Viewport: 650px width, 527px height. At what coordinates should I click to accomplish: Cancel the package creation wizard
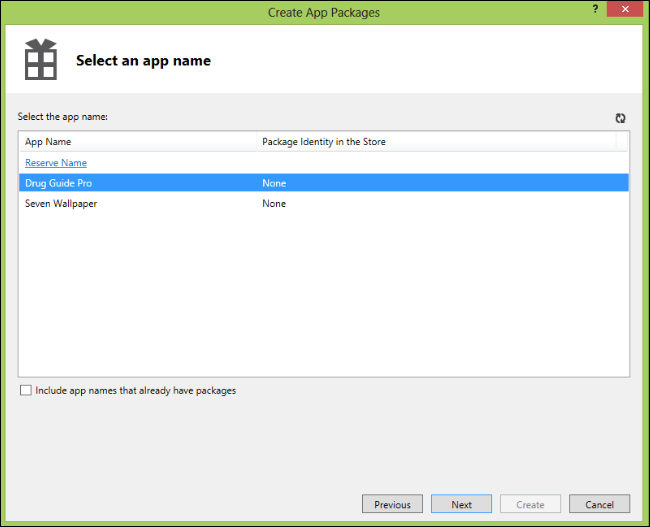point(599,504)
